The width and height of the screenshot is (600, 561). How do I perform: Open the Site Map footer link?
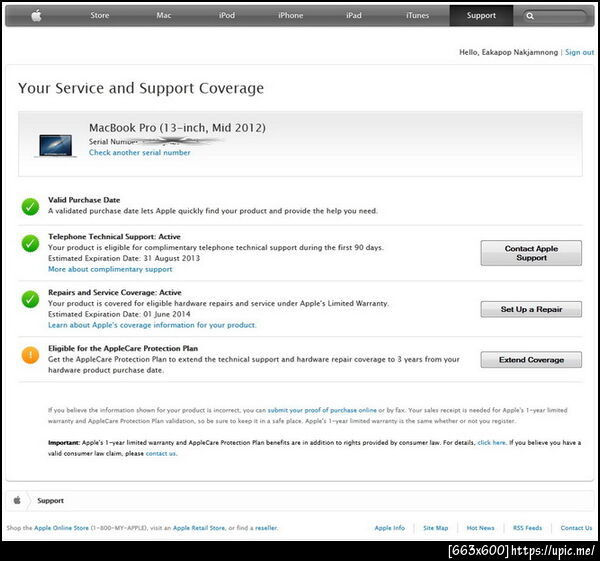435,528
